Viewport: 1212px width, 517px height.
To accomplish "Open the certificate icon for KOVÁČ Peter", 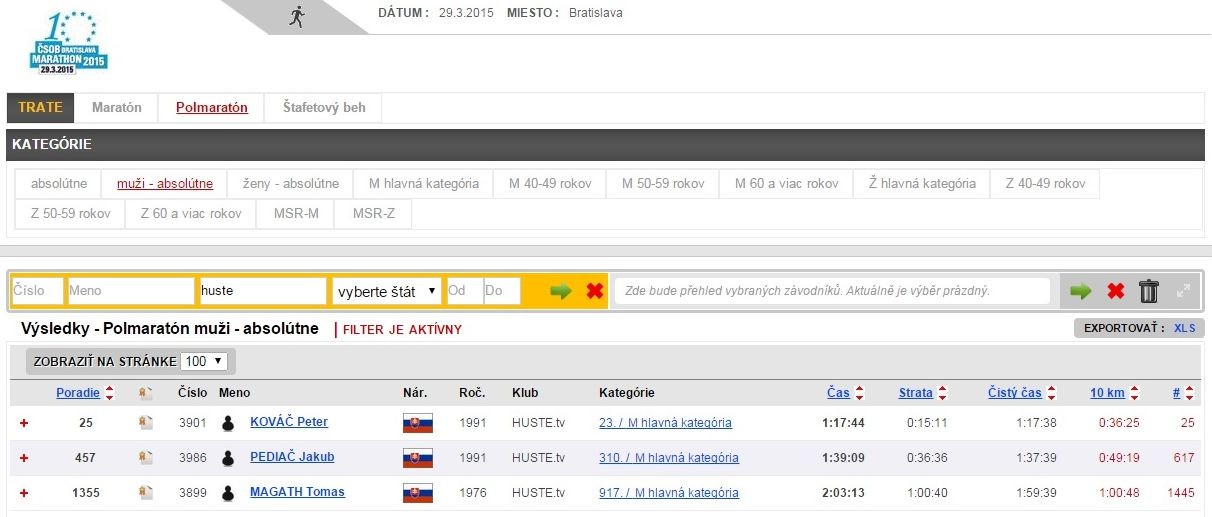I will (146, 423).
